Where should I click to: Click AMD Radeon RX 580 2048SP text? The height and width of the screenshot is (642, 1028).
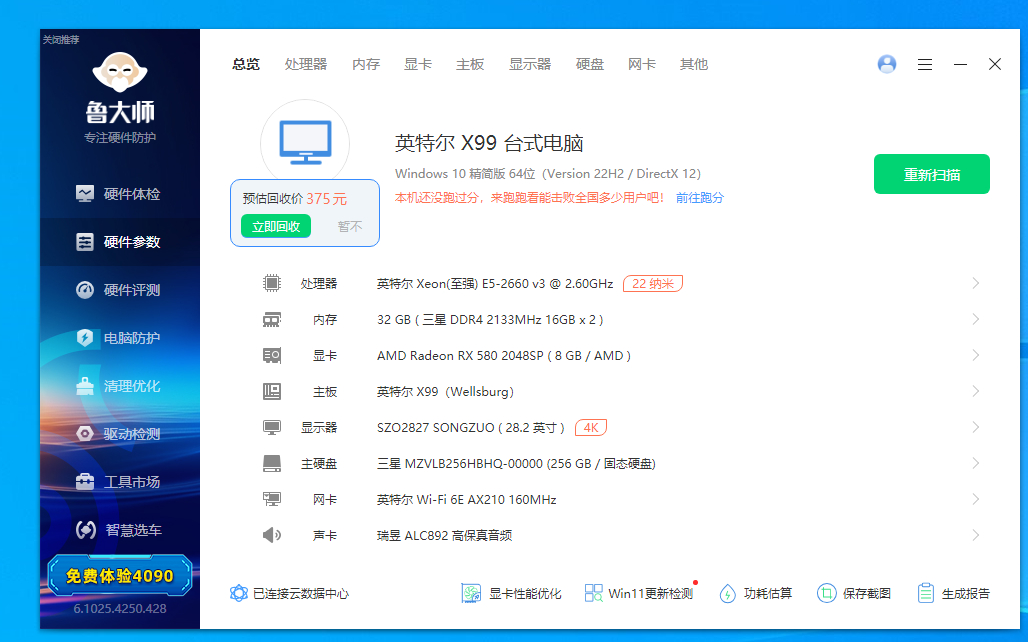tap(504, 355)
